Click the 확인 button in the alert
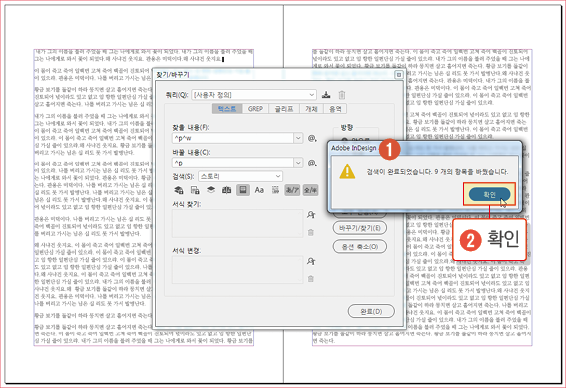The width and height of the screenshot is (566, 388). 489,195
